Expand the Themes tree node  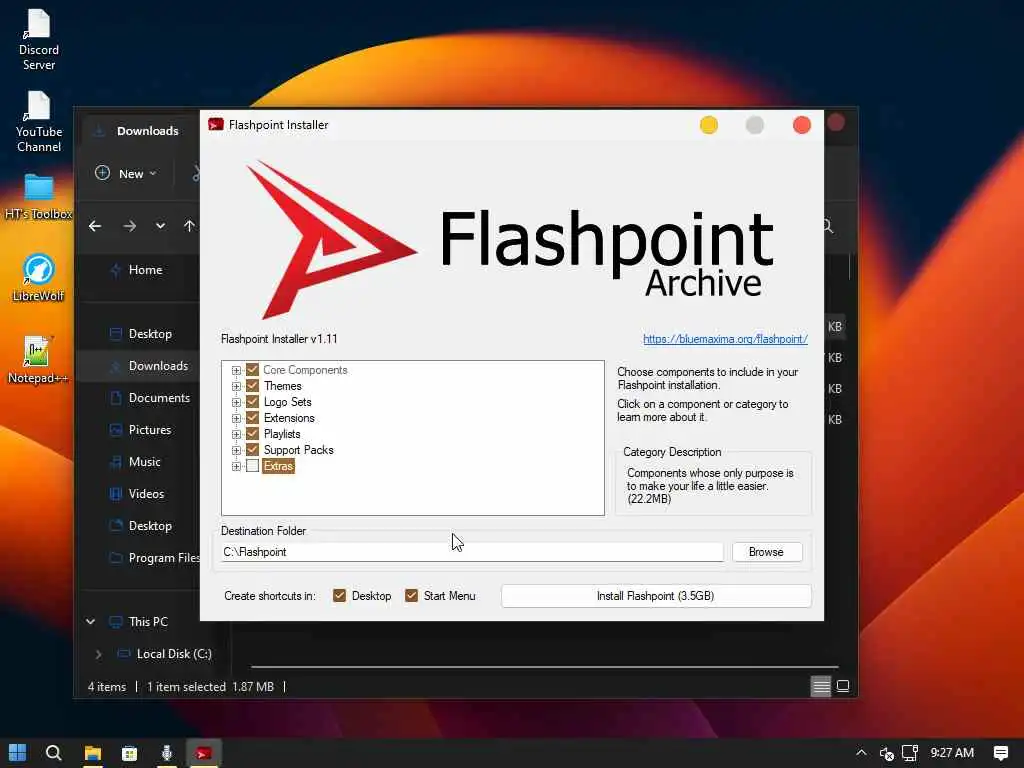click(236, 386)
